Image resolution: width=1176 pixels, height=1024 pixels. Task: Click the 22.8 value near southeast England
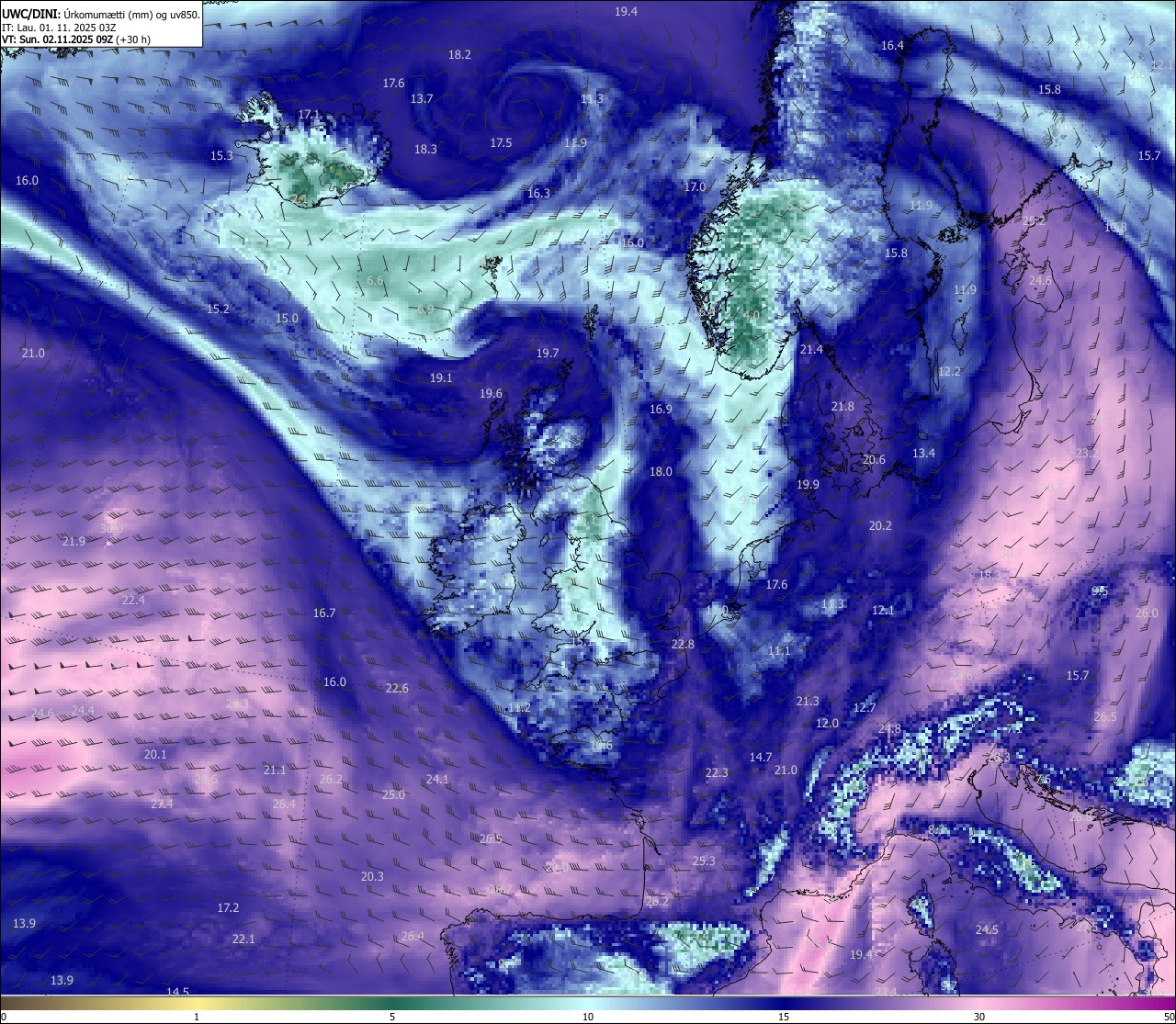683,644
